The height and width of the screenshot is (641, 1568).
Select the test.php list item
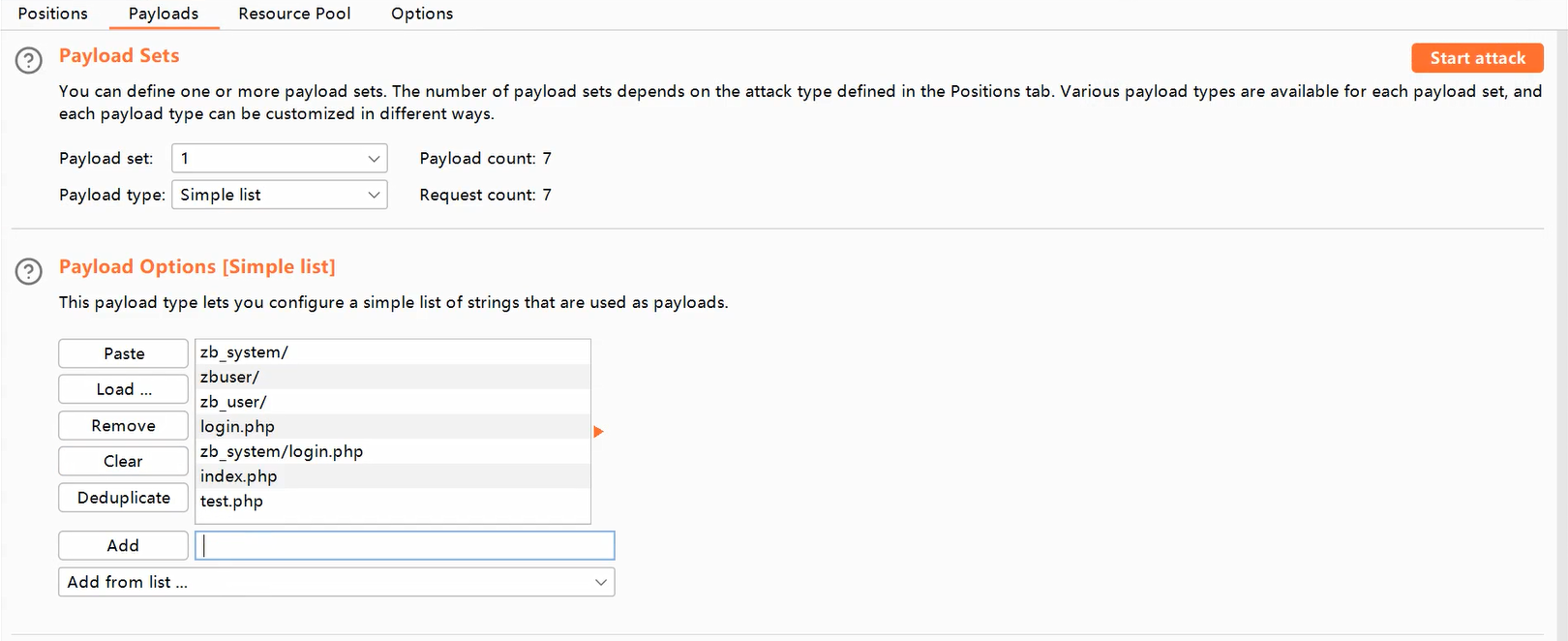point(231,501)
